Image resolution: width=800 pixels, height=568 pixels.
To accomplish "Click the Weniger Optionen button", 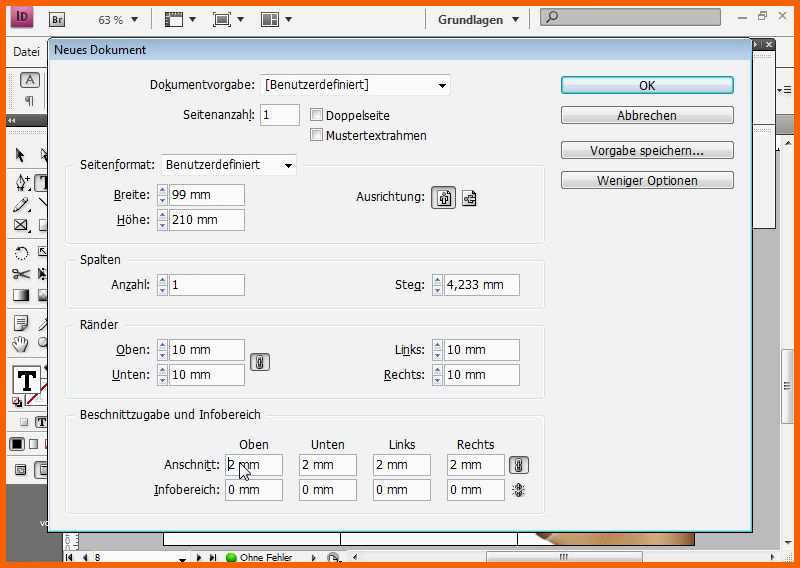I will coord(647,181).
